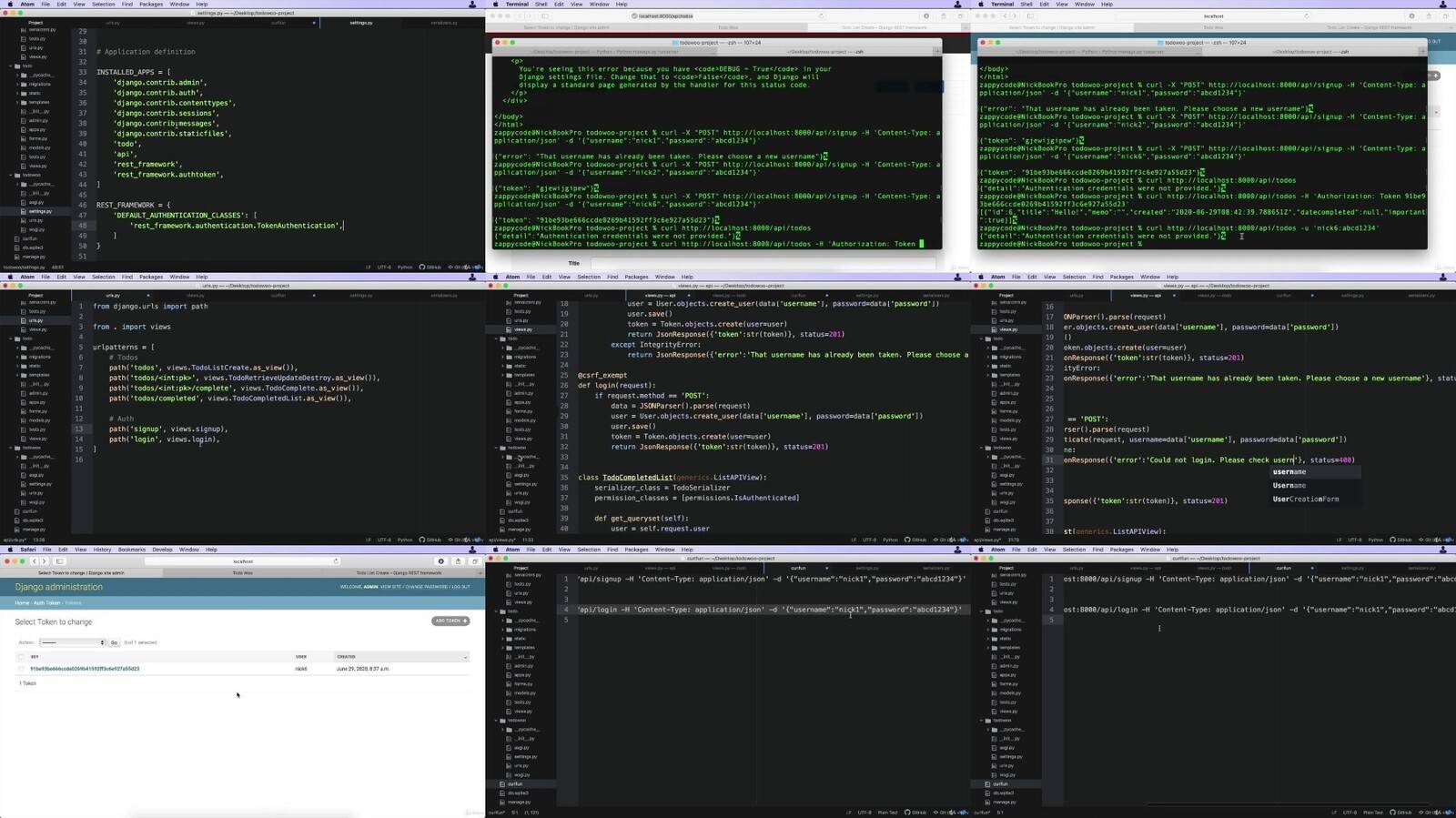Click the Home breadcrumb in Django admin
This screenshot has width=1456, height=818.
(22, 603)
